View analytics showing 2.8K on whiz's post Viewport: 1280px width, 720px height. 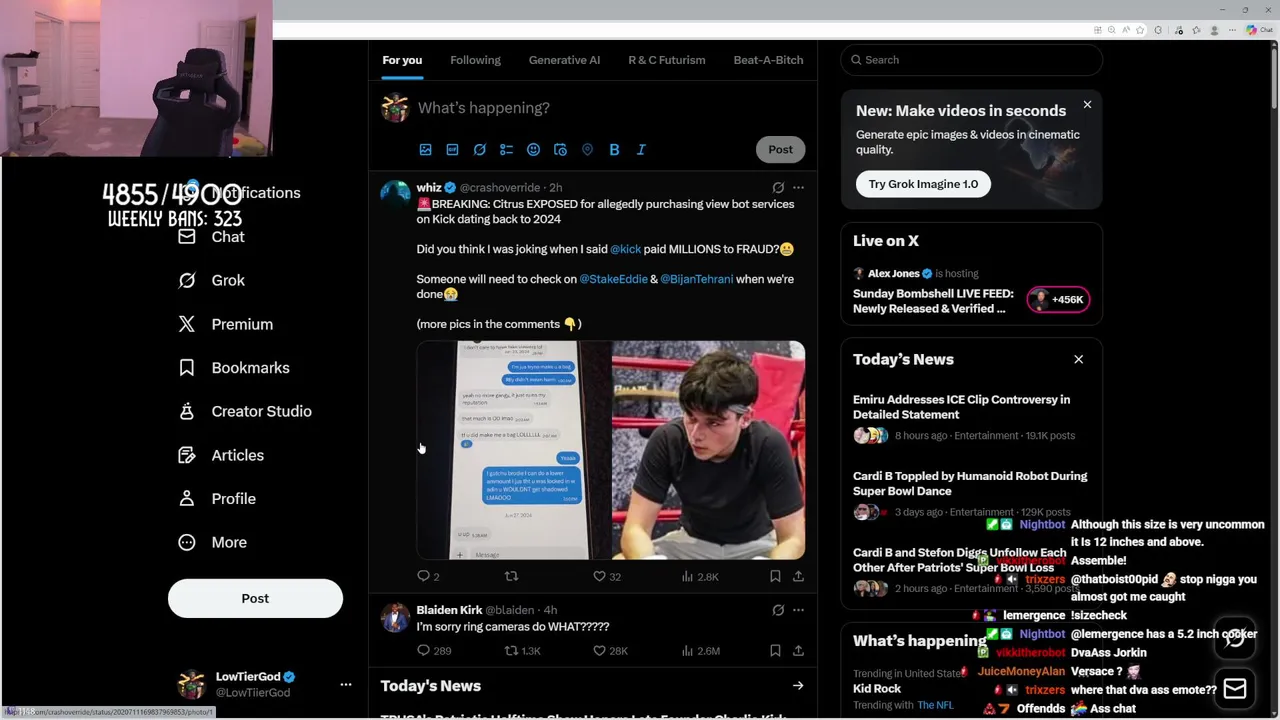[700, 576]
